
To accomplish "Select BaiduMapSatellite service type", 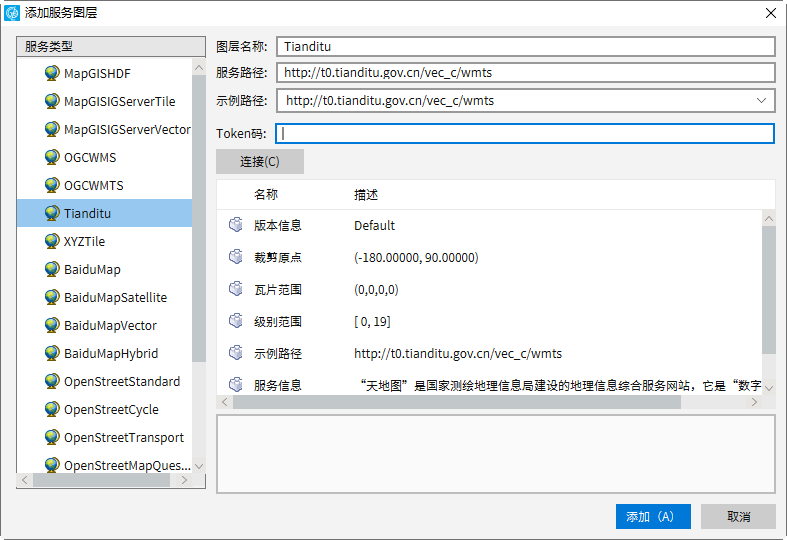I will [x=115, y=298].
